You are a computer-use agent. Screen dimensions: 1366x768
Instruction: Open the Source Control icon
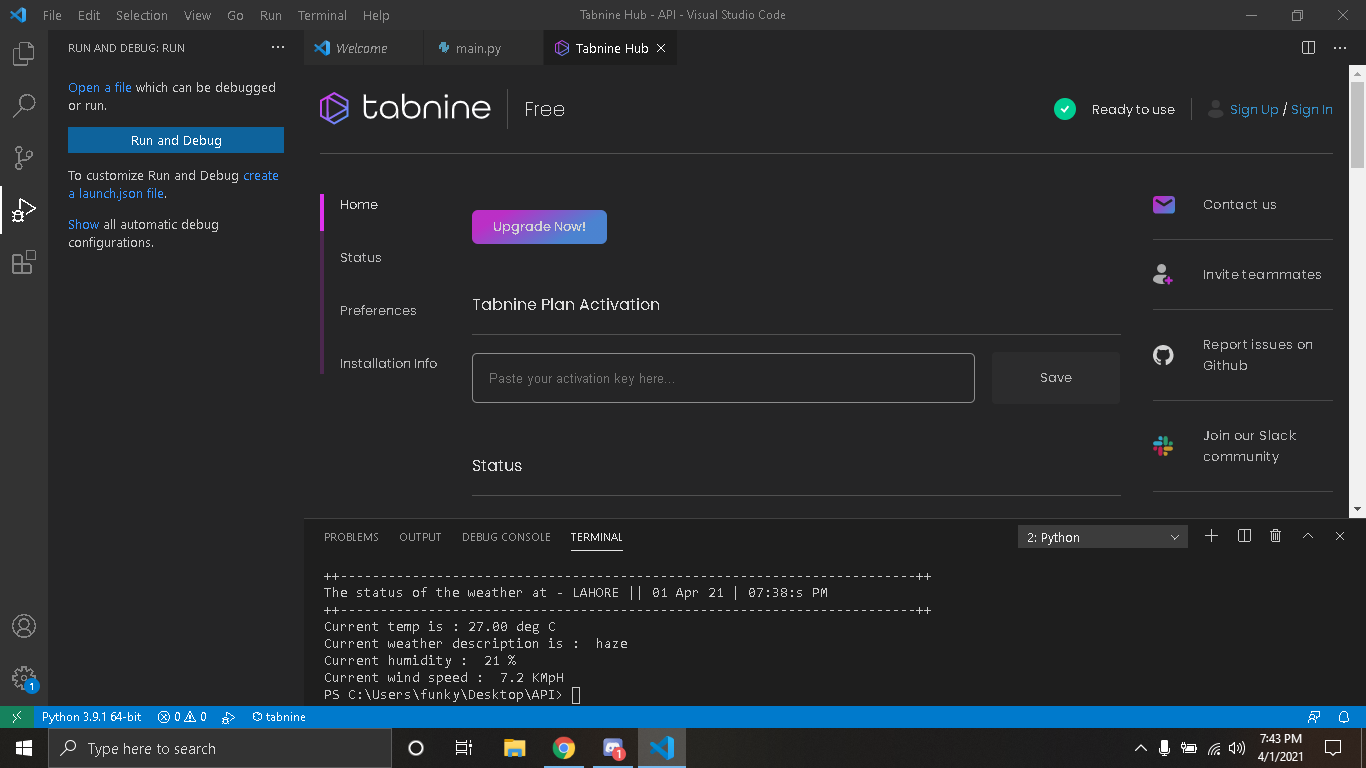point(24,158)
